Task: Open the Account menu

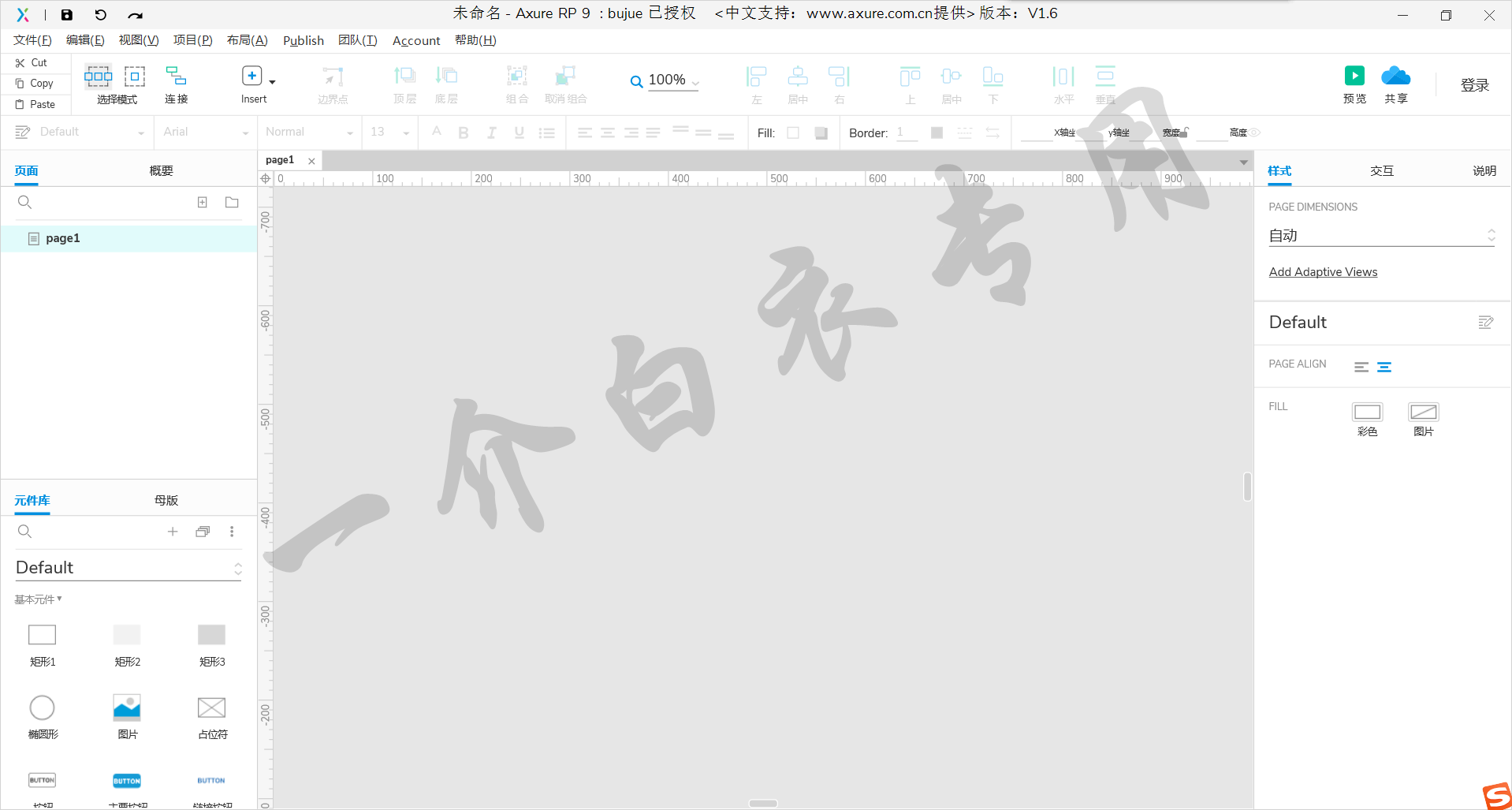Action: pos(416,40)
